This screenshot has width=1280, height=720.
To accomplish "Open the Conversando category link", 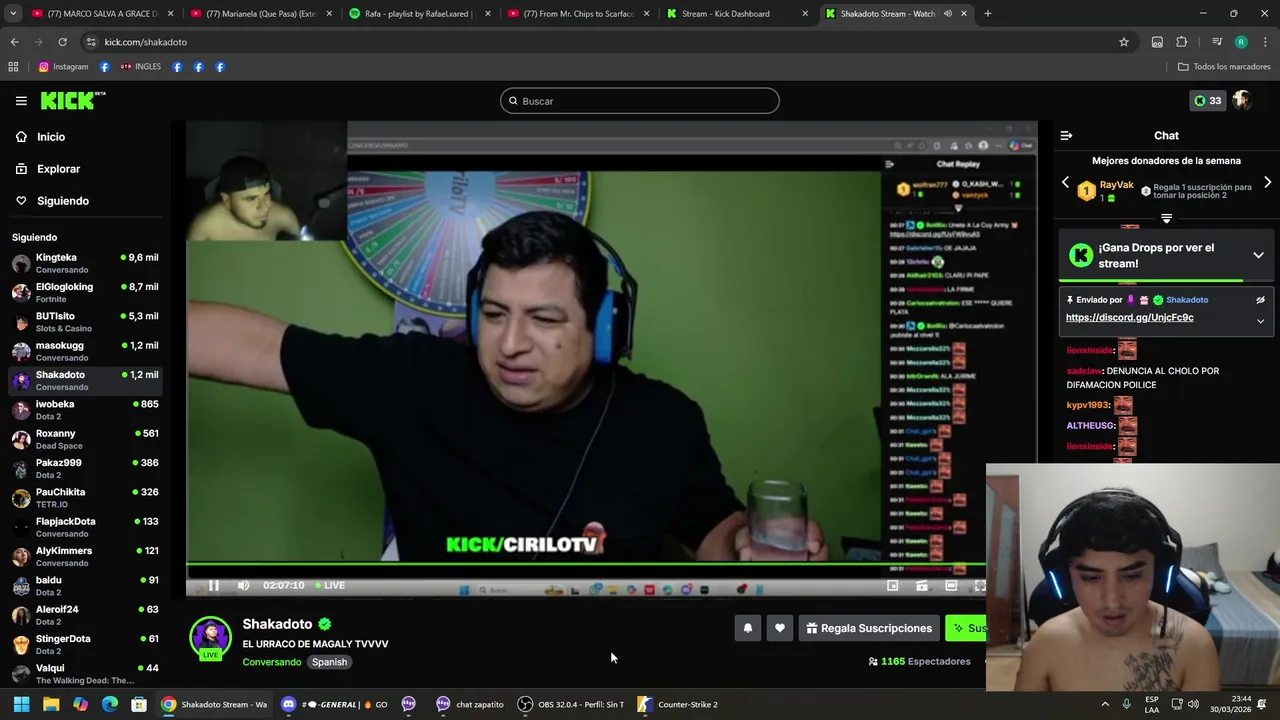I will point(271,662).
